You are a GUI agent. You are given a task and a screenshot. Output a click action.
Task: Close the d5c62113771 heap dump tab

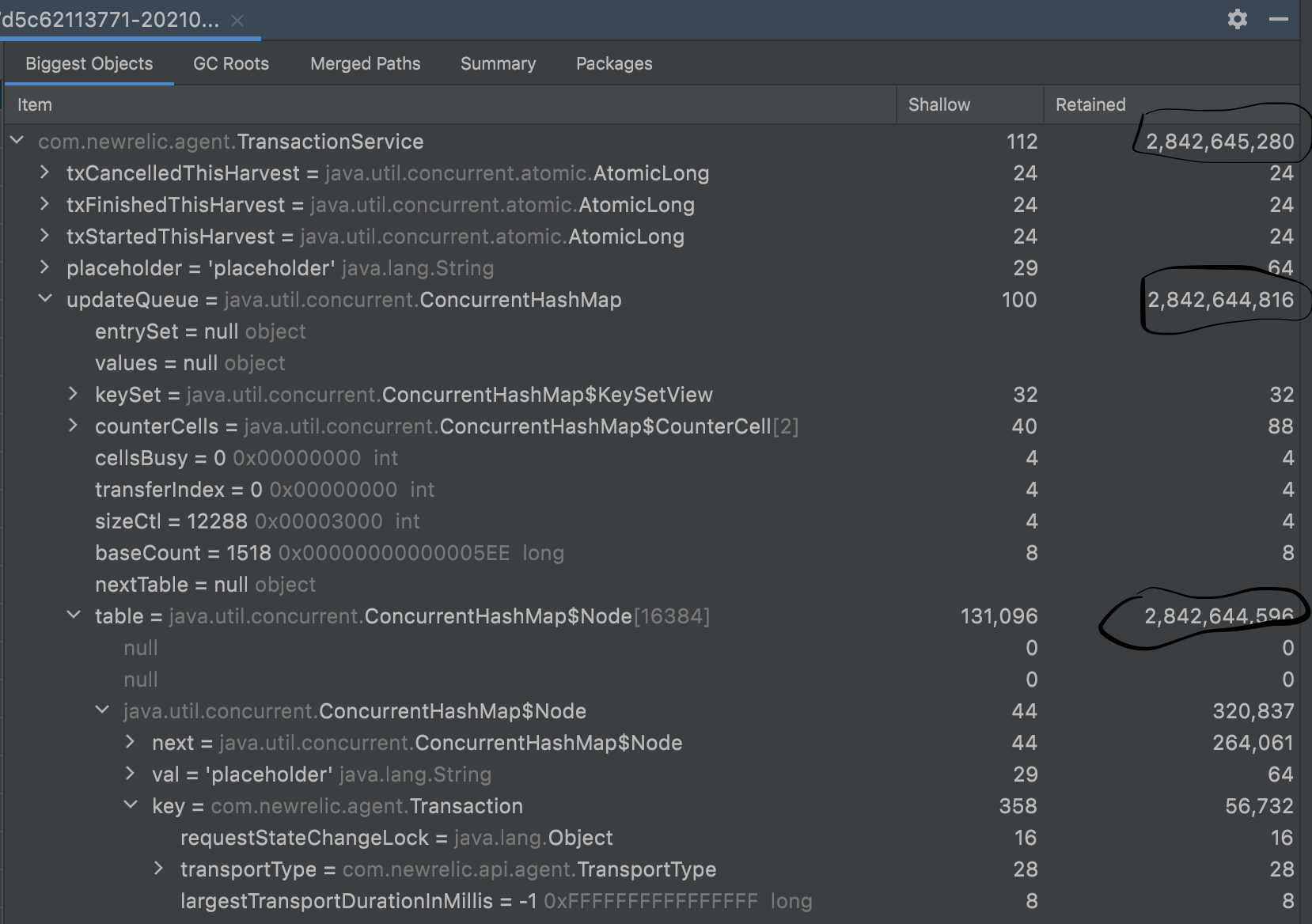(238, 21)
